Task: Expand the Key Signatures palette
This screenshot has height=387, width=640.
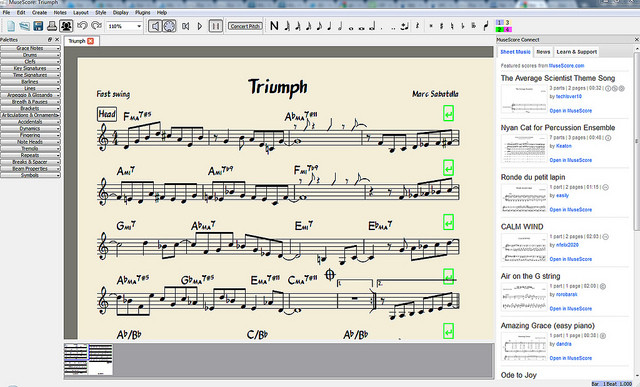Action: [30, 68]
